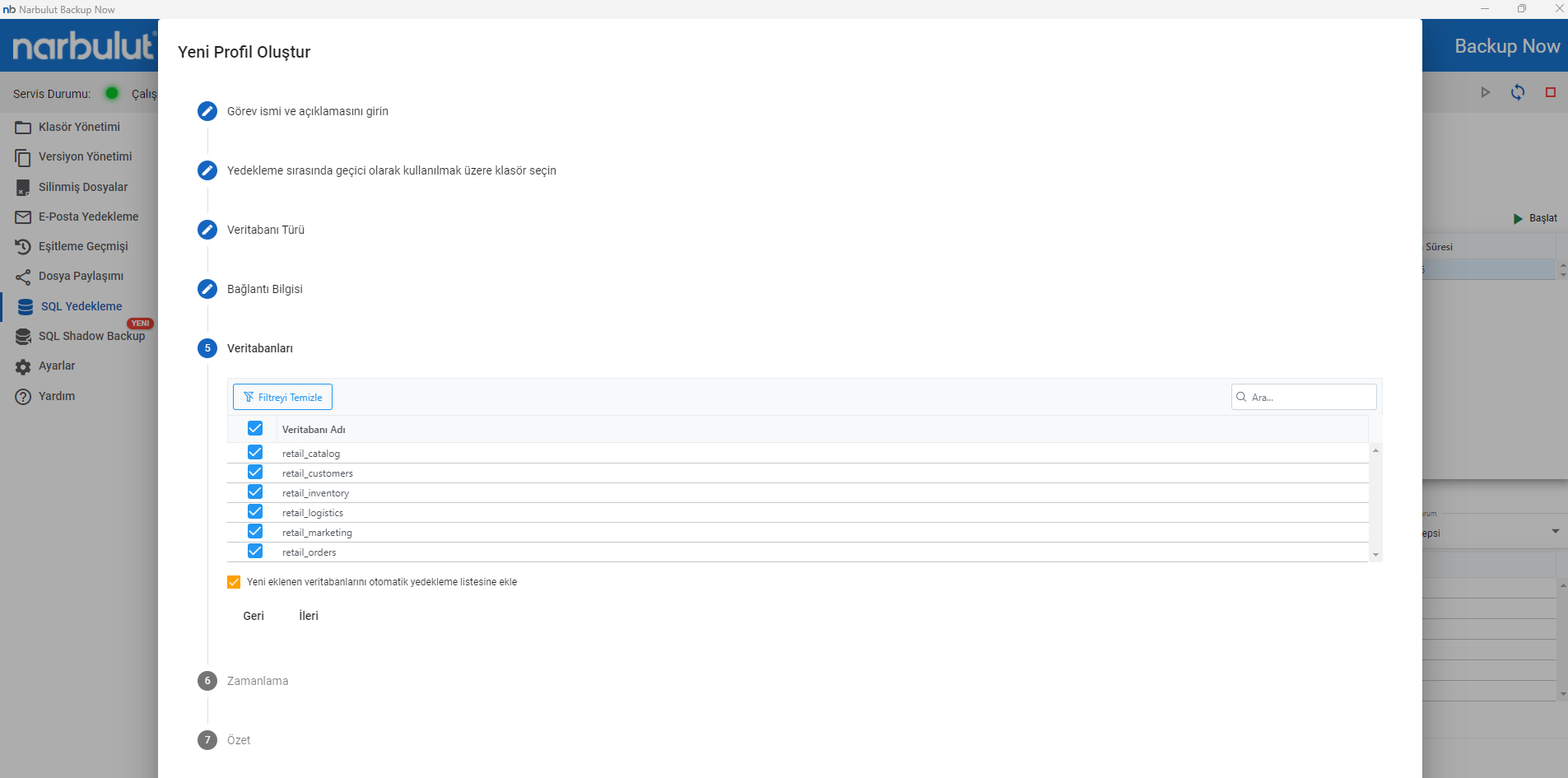The height and width of the screenshot is (778, 1568).
Task: Toggle the select-all Veritabanı Adı header checkbox
Action: [x=255, y=428]
